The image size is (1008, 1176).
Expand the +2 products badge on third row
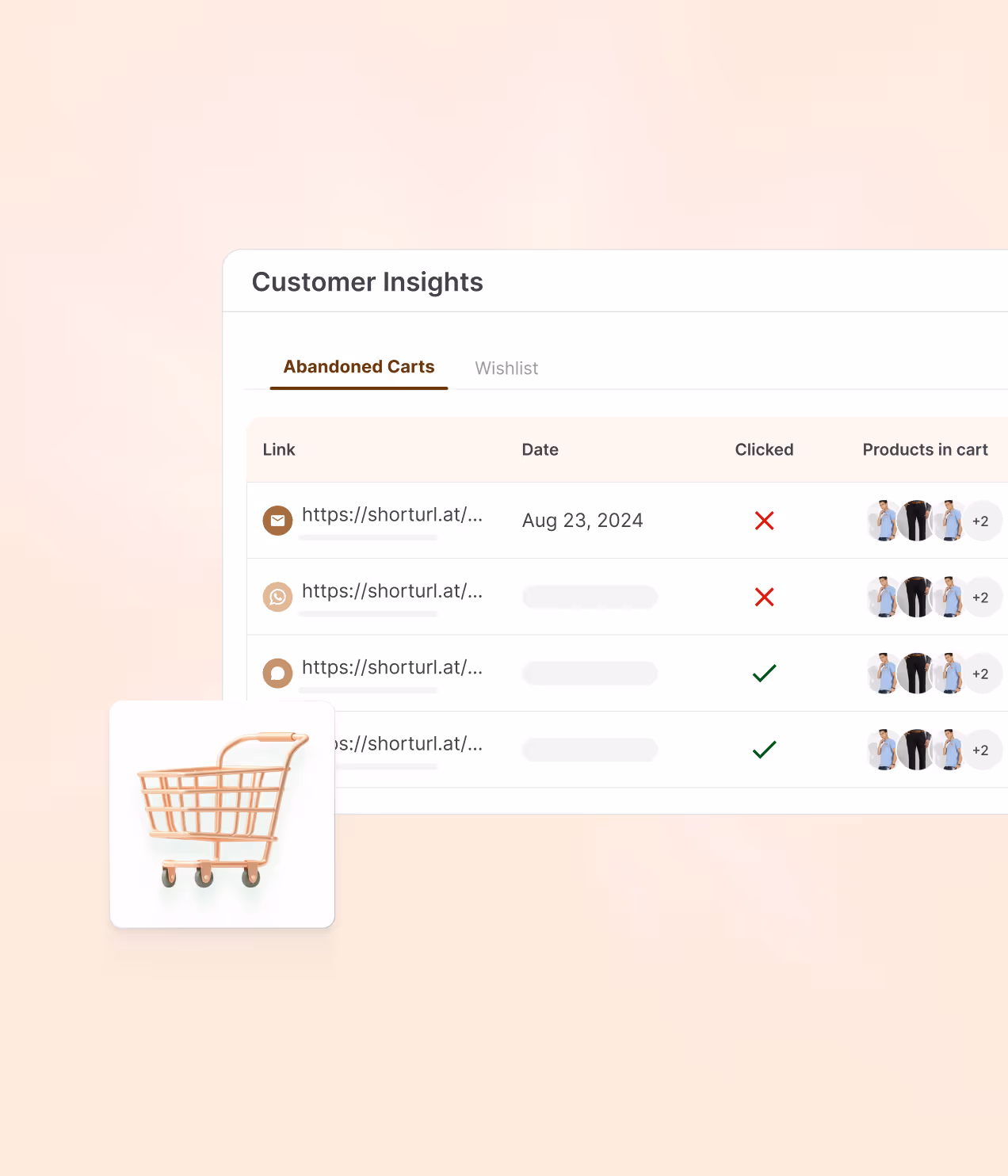pos(980,673)
